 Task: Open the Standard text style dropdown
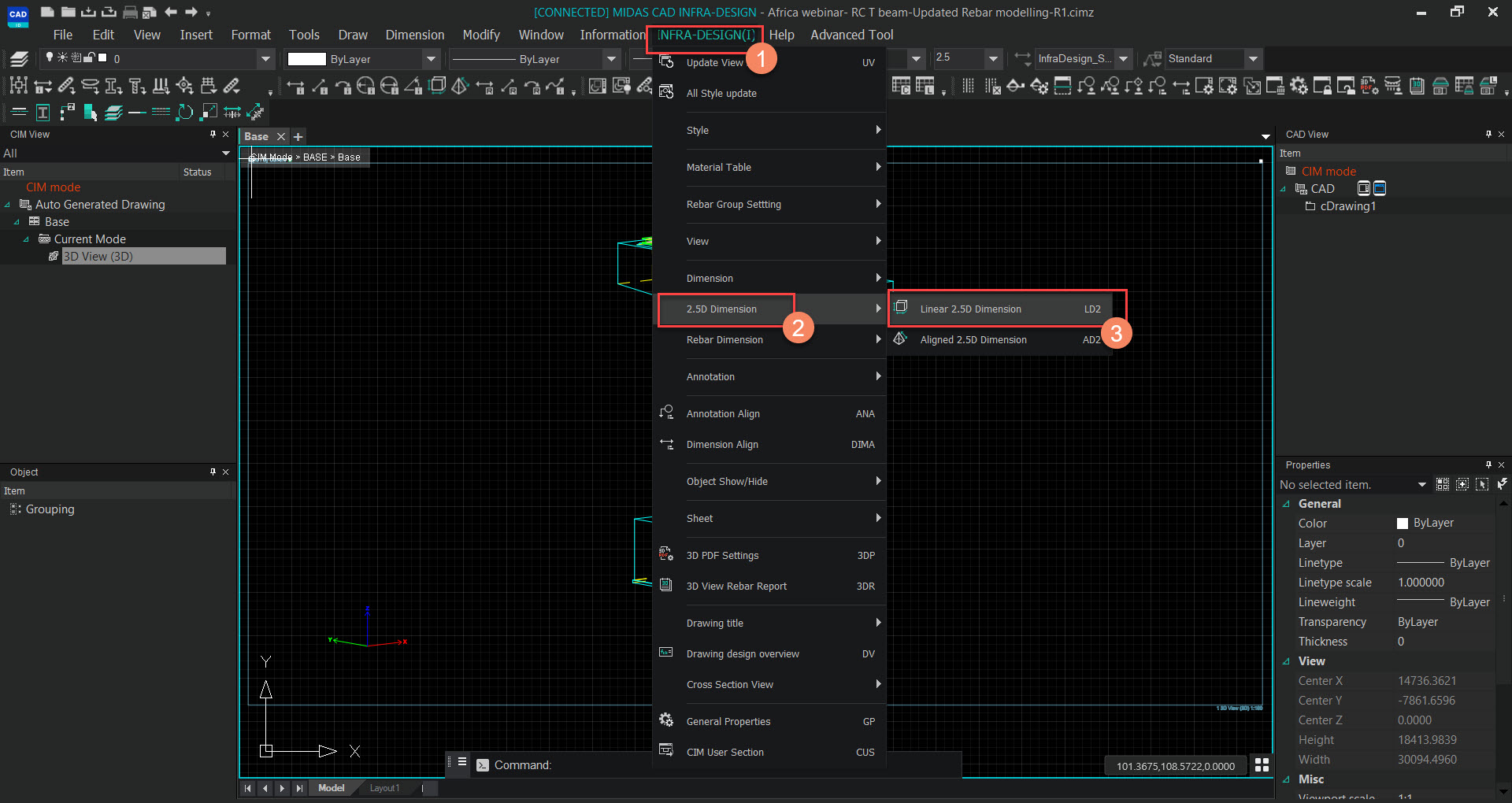click(1253, 59)
